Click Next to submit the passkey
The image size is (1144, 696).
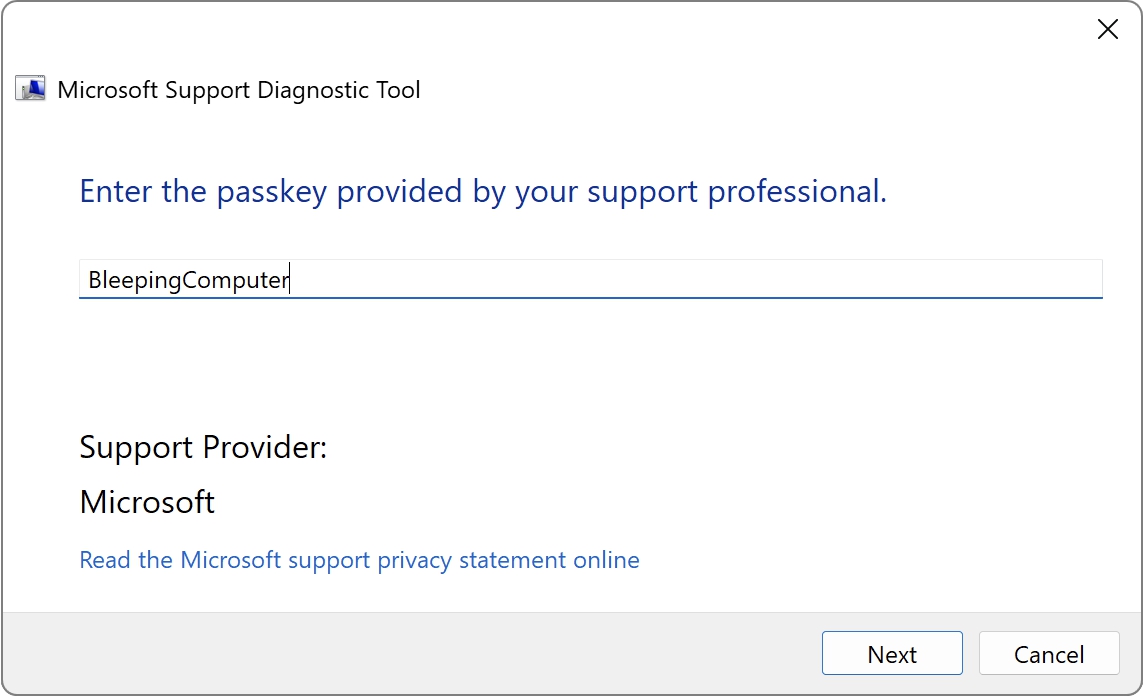point(892,654)
